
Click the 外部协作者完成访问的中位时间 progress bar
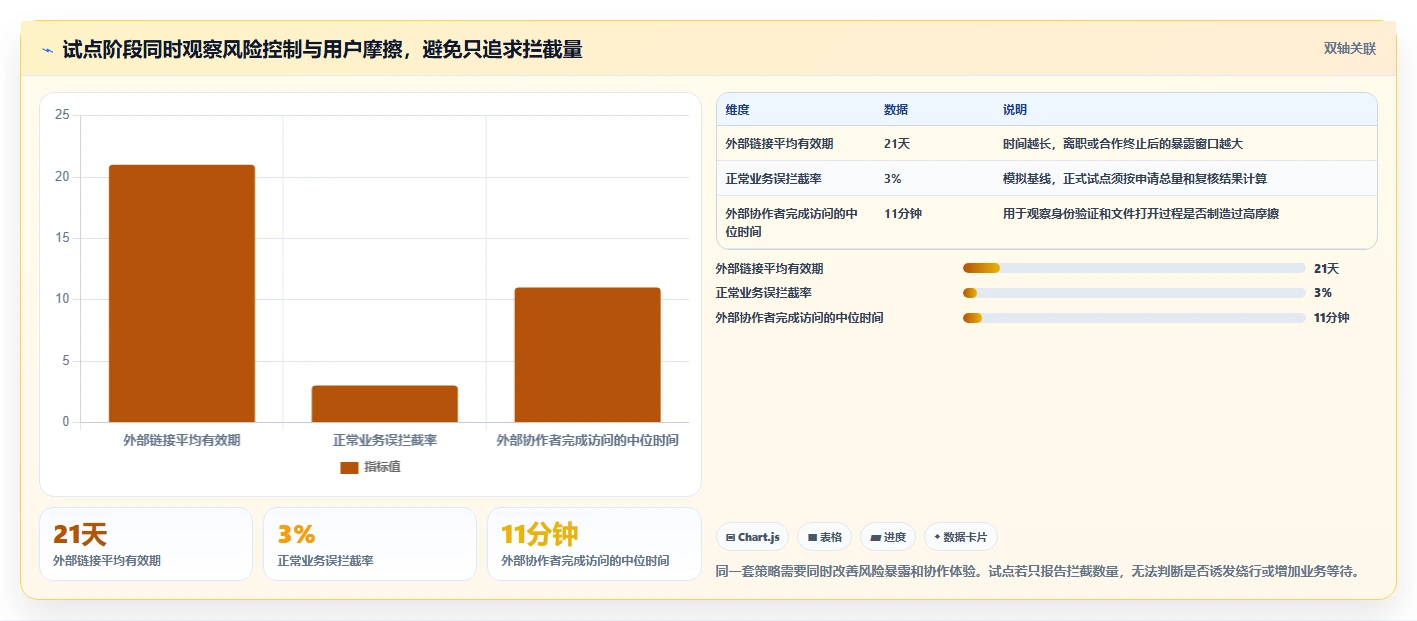click(x=1134, y=318)
